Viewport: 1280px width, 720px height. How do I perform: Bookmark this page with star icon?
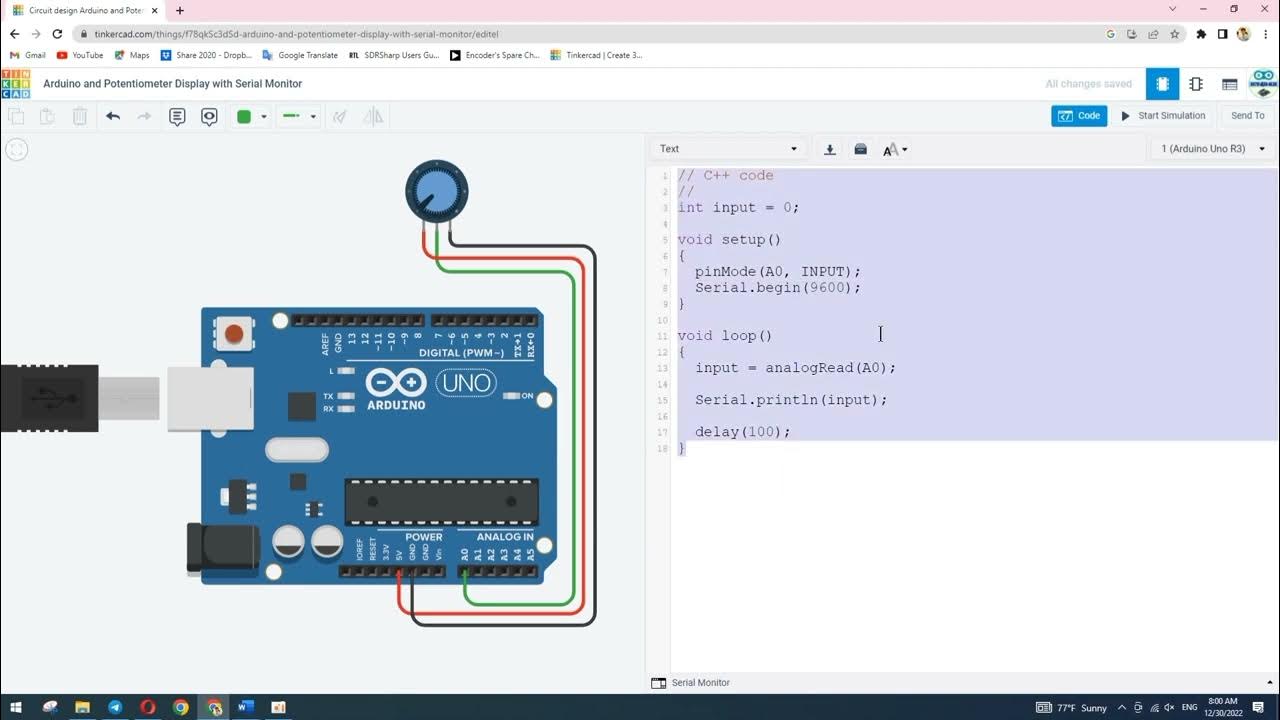[1175, 34]
